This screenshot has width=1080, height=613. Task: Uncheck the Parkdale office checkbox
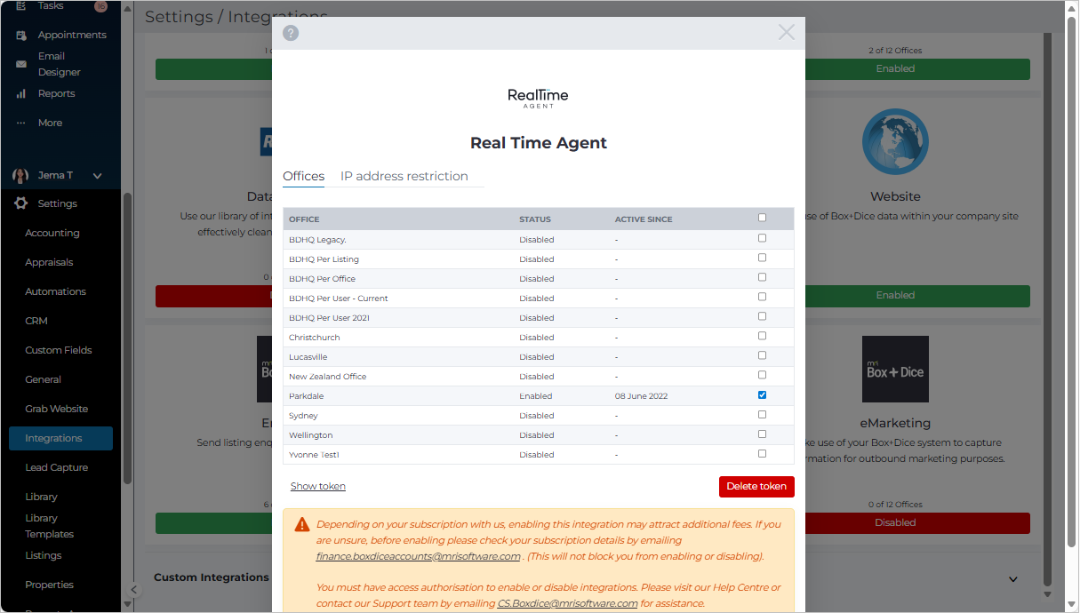click(762, 395)
